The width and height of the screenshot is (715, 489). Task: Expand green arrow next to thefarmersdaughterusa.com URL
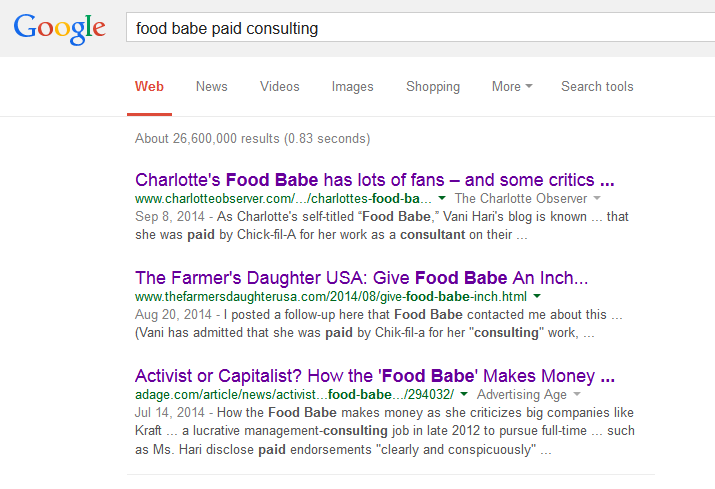coord(537,297)
